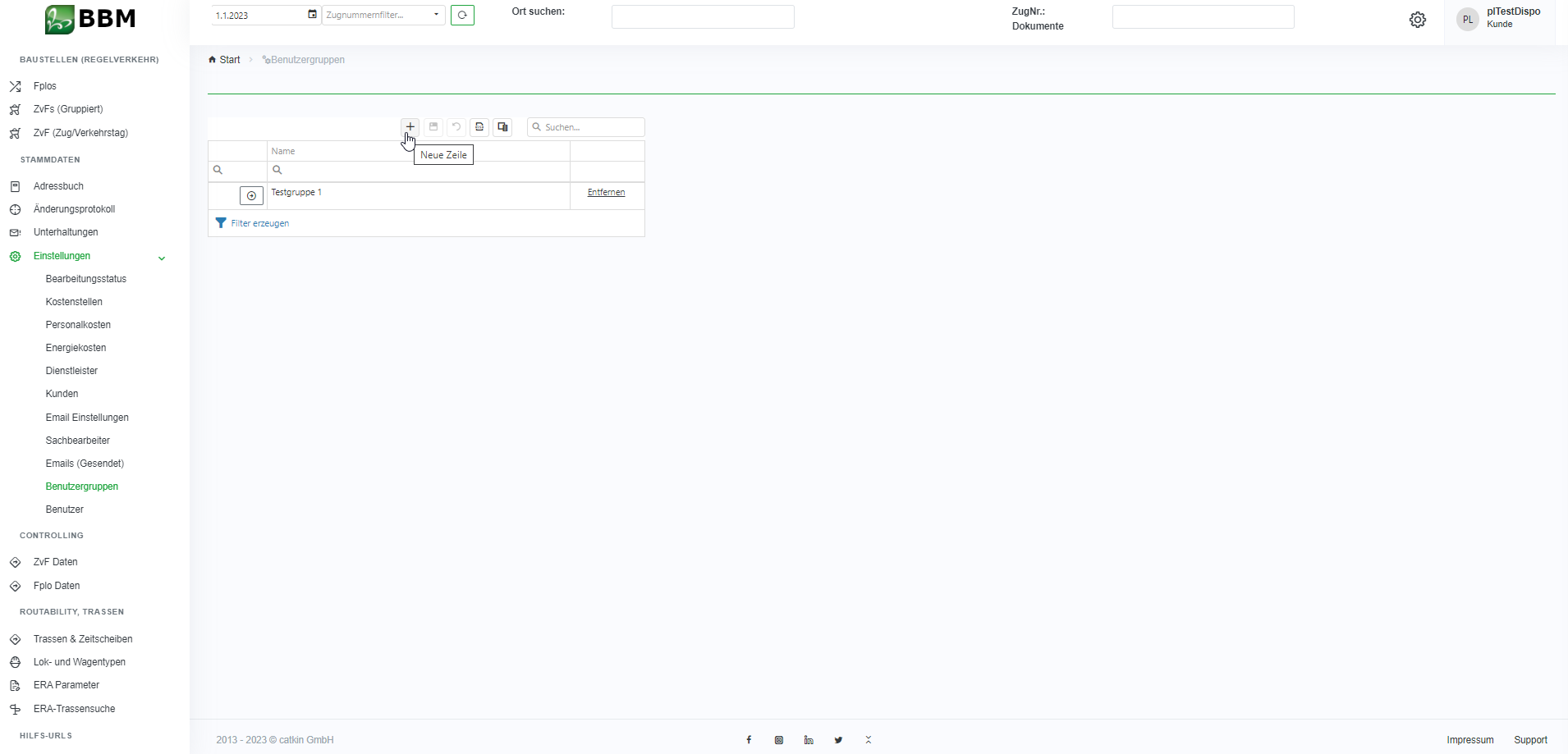1568x754 pixels.
Task: Open the Impressum footer link
Action: click(x=1469, y=740)
